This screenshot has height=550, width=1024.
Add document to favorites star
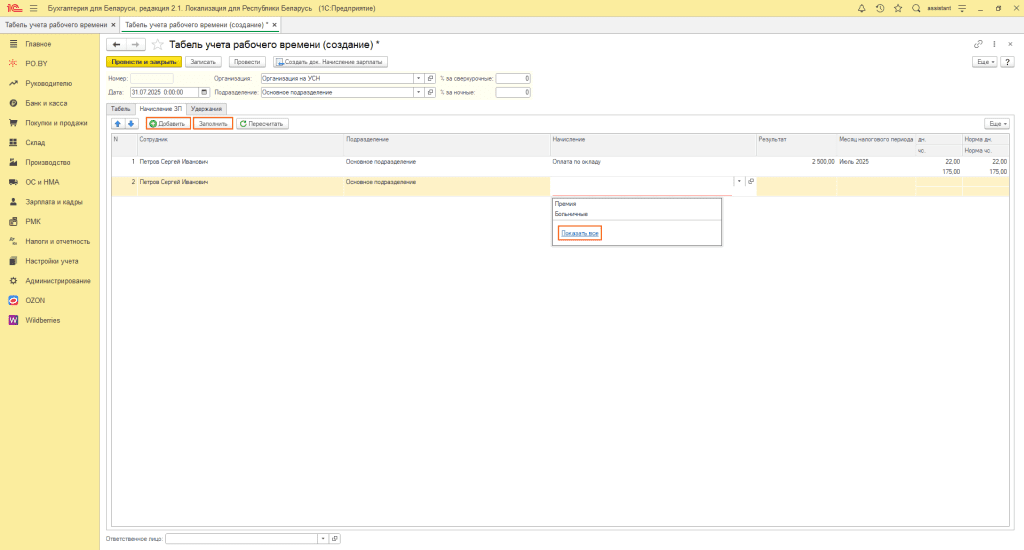[157, 44]
